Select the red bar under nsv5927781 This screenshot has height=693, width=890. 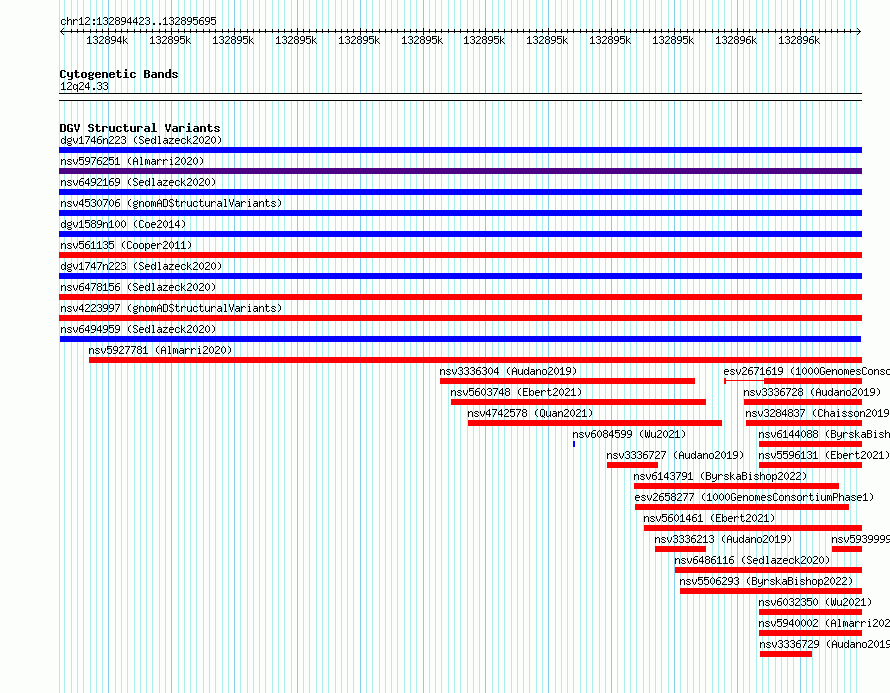coord(476,360)
